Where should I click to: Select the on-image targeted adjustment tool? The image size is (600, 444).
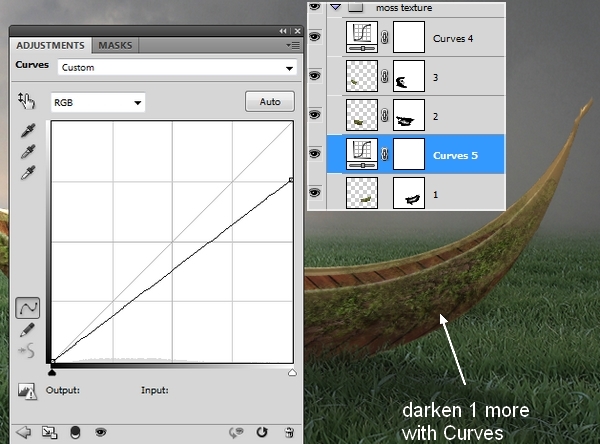tap(26, 101)
